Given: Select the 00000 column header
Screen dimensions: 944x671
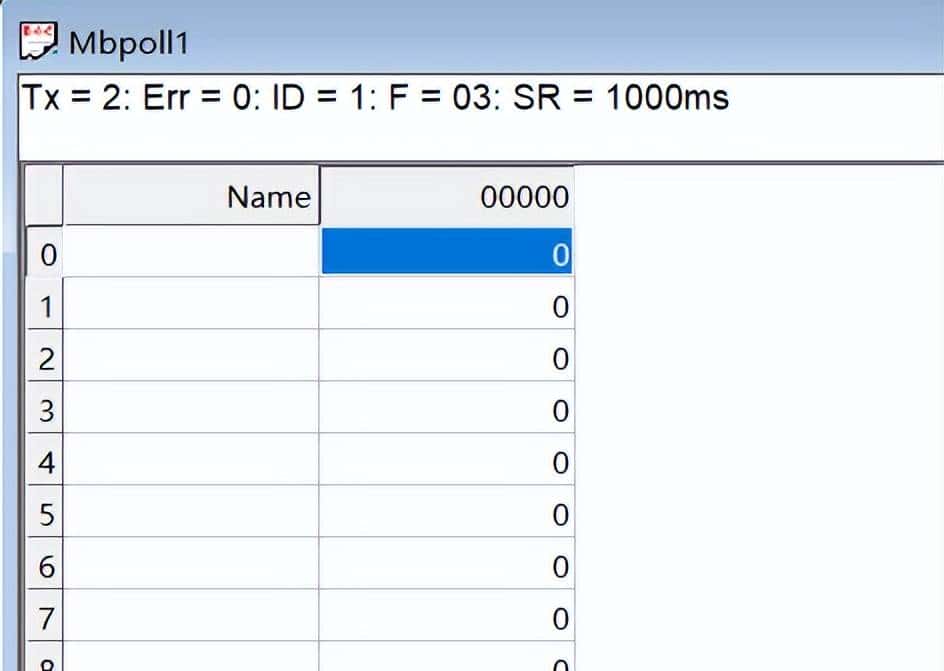Looking at the screenshot, I should 445,196.
